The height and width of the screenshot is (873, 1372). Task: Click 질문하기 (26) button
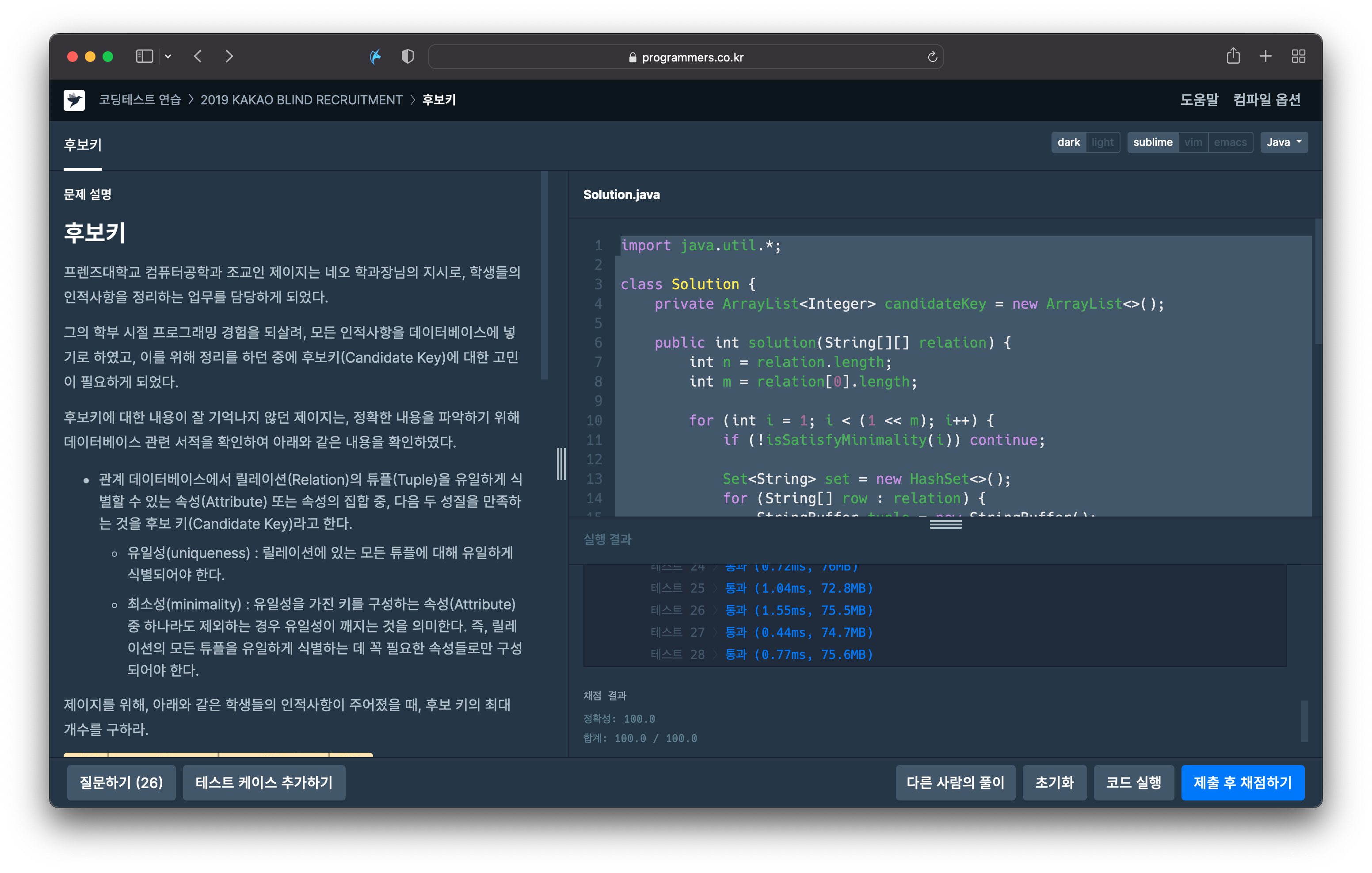[122, 782]
